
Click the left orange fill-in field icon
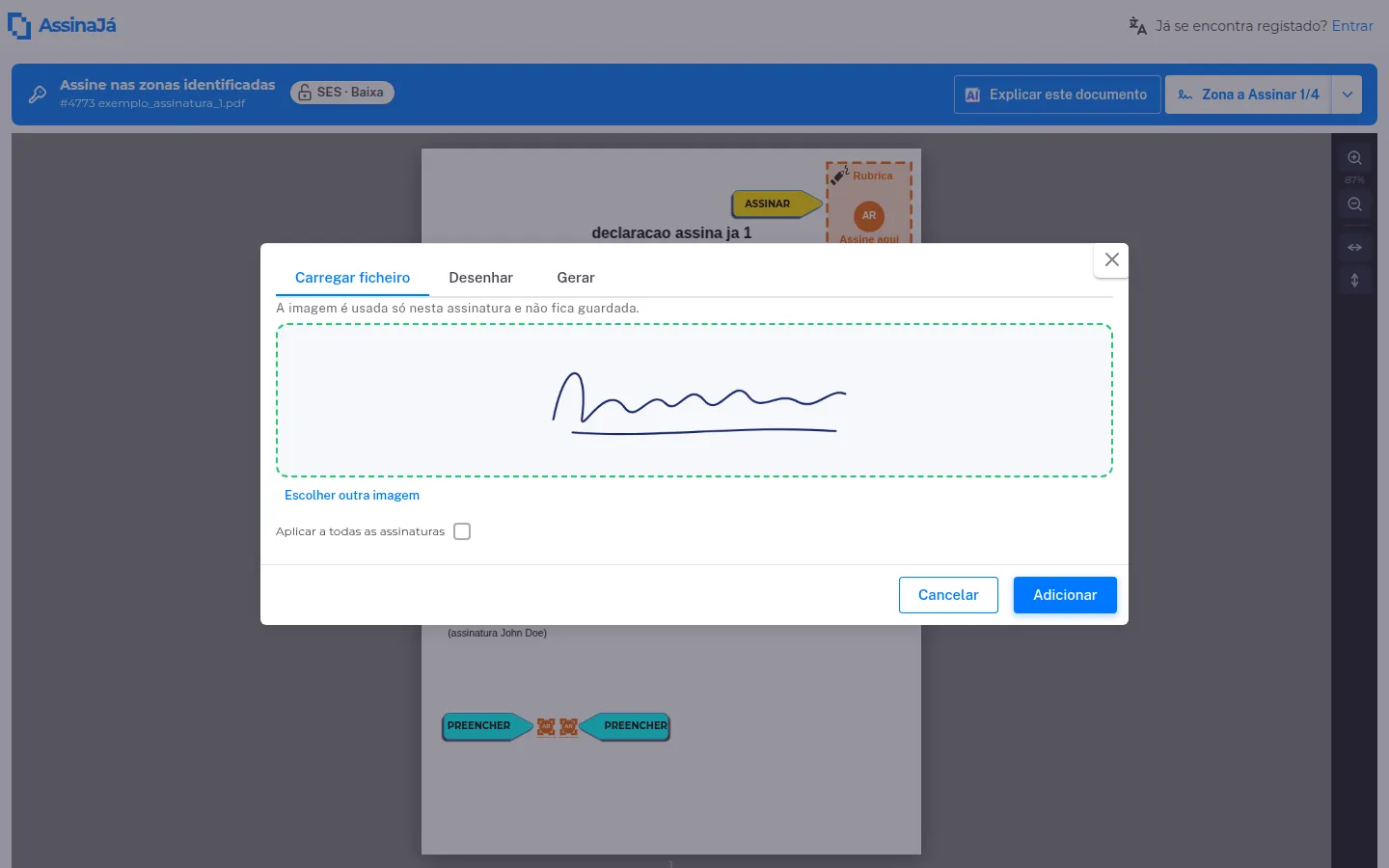click(x=546, y=726)
